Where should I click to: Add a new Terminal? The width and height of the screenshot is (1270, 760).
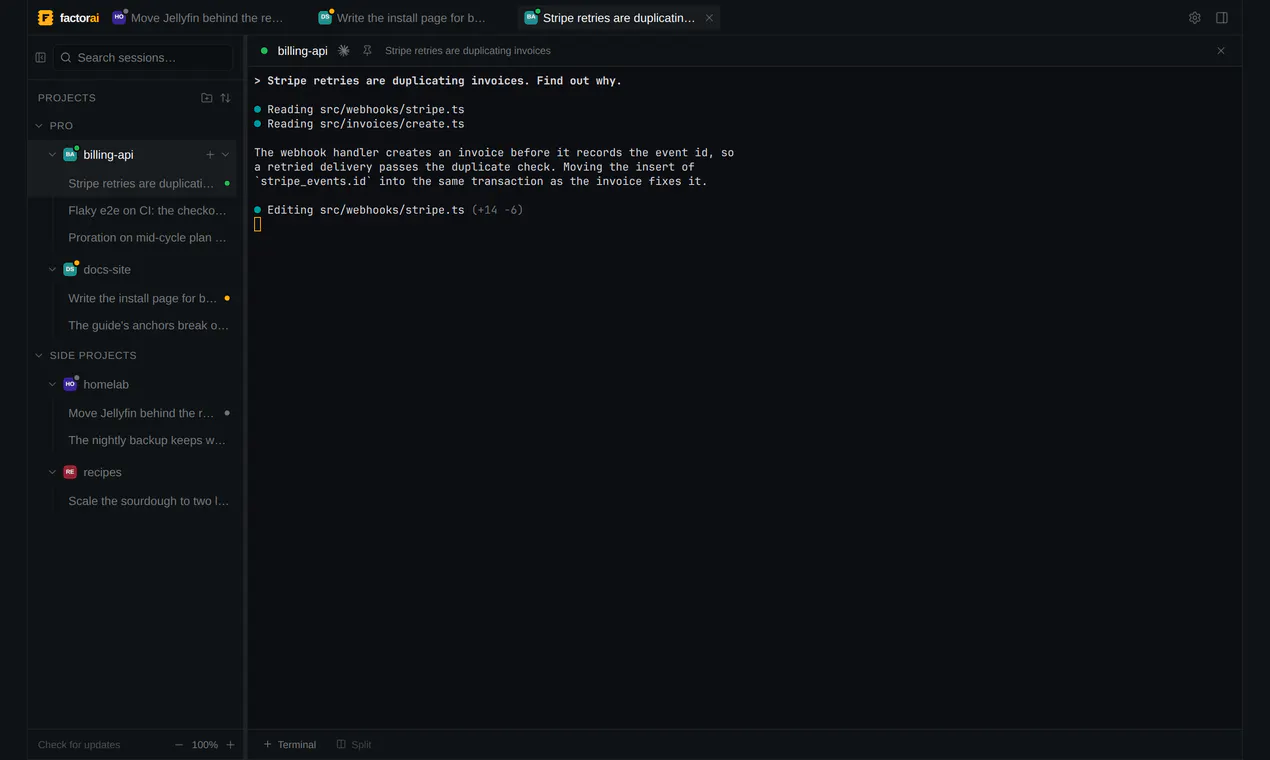(289, 745)
